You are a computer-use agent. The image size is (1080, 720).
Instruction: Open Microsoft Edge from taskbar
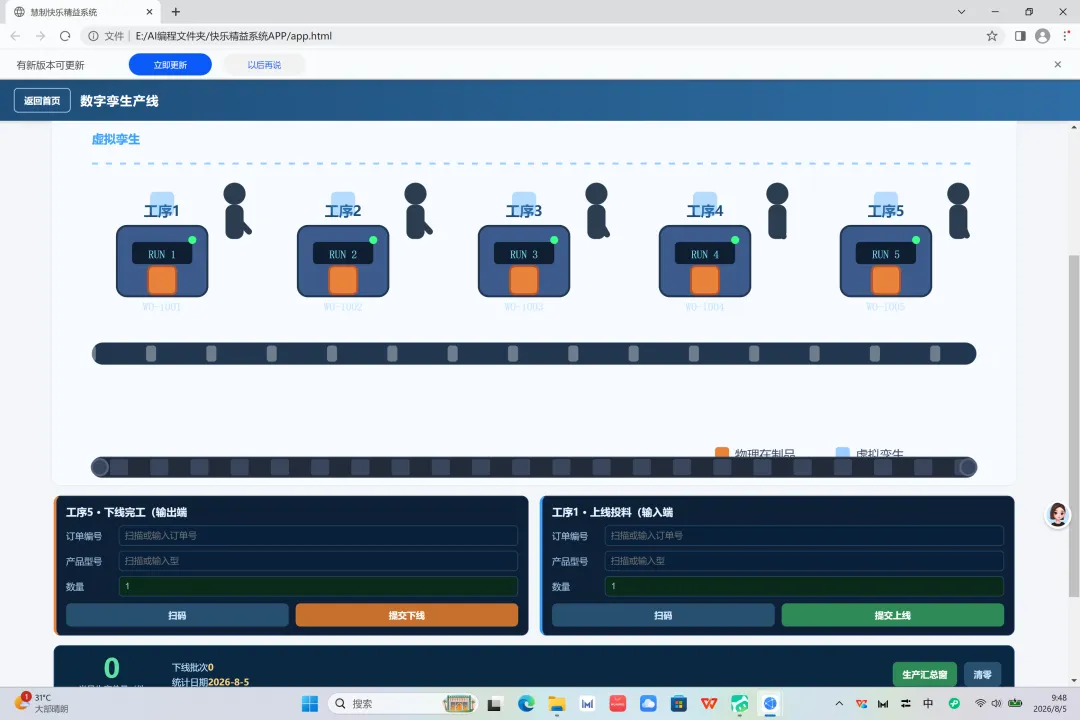click(526, 703)
